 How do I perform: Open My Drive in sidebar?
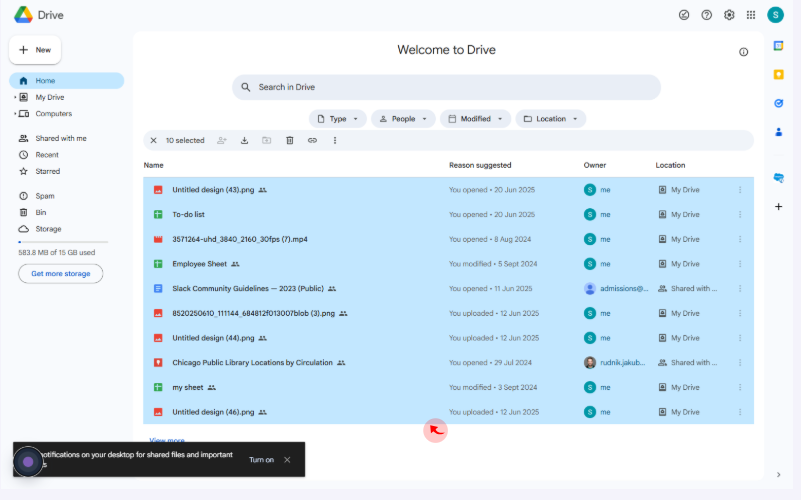coord(50,97)
